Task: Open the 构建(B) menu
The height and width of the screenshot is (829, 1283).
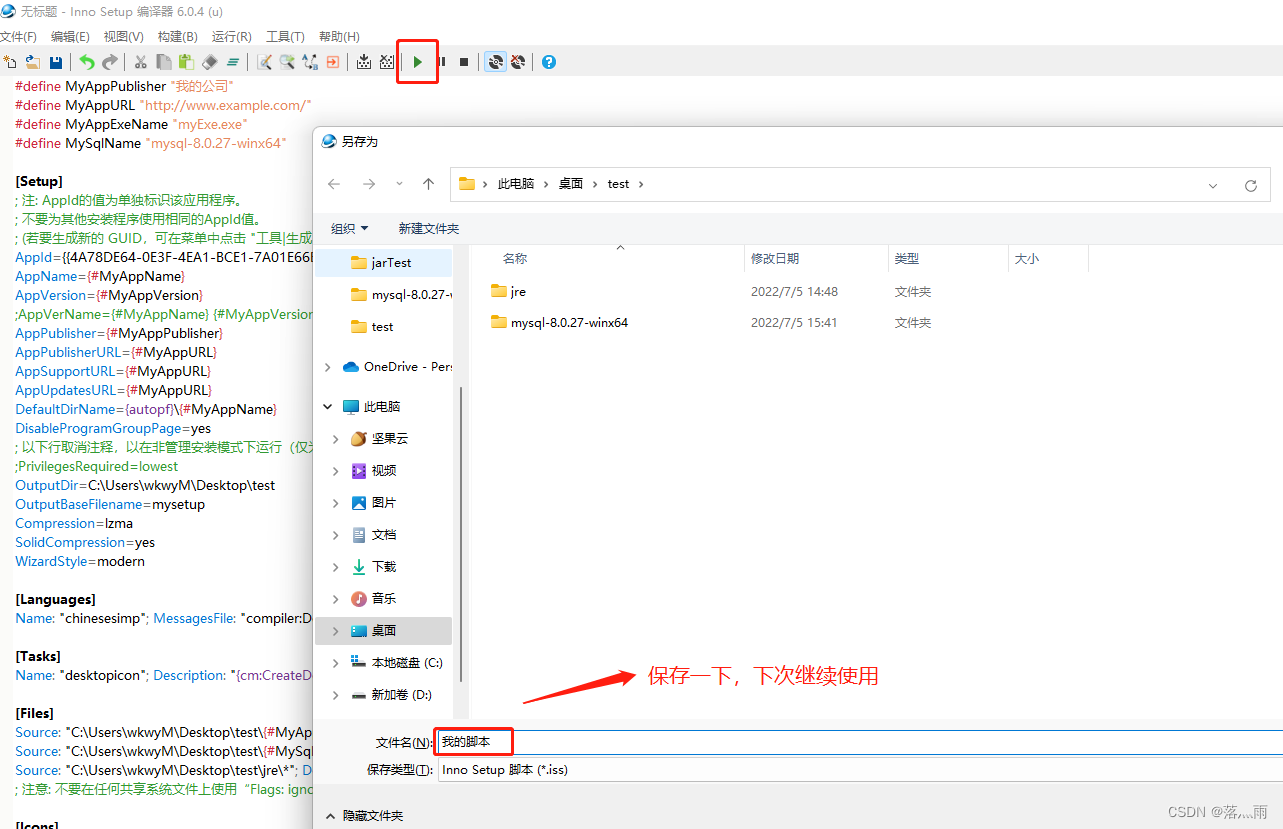Action: 178,37
